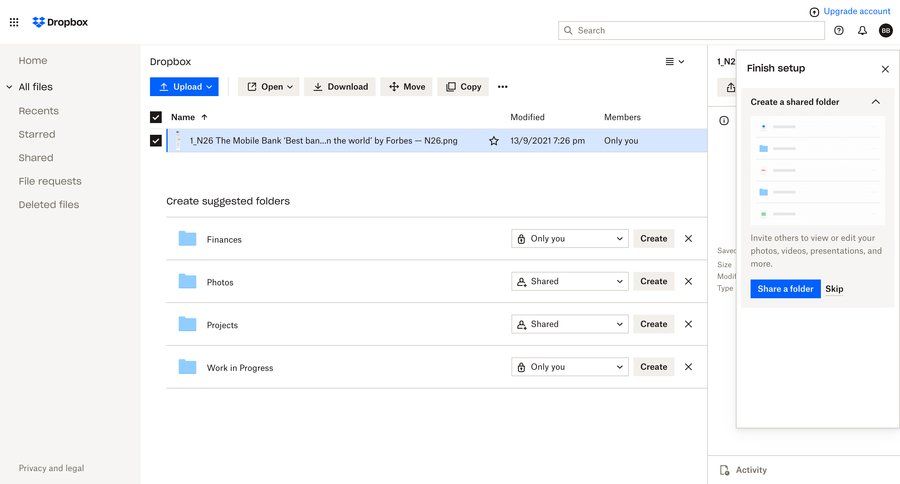This screenshot has height=484, width=900.
Task: Open Recents in the sidebar
Action: 38,111
